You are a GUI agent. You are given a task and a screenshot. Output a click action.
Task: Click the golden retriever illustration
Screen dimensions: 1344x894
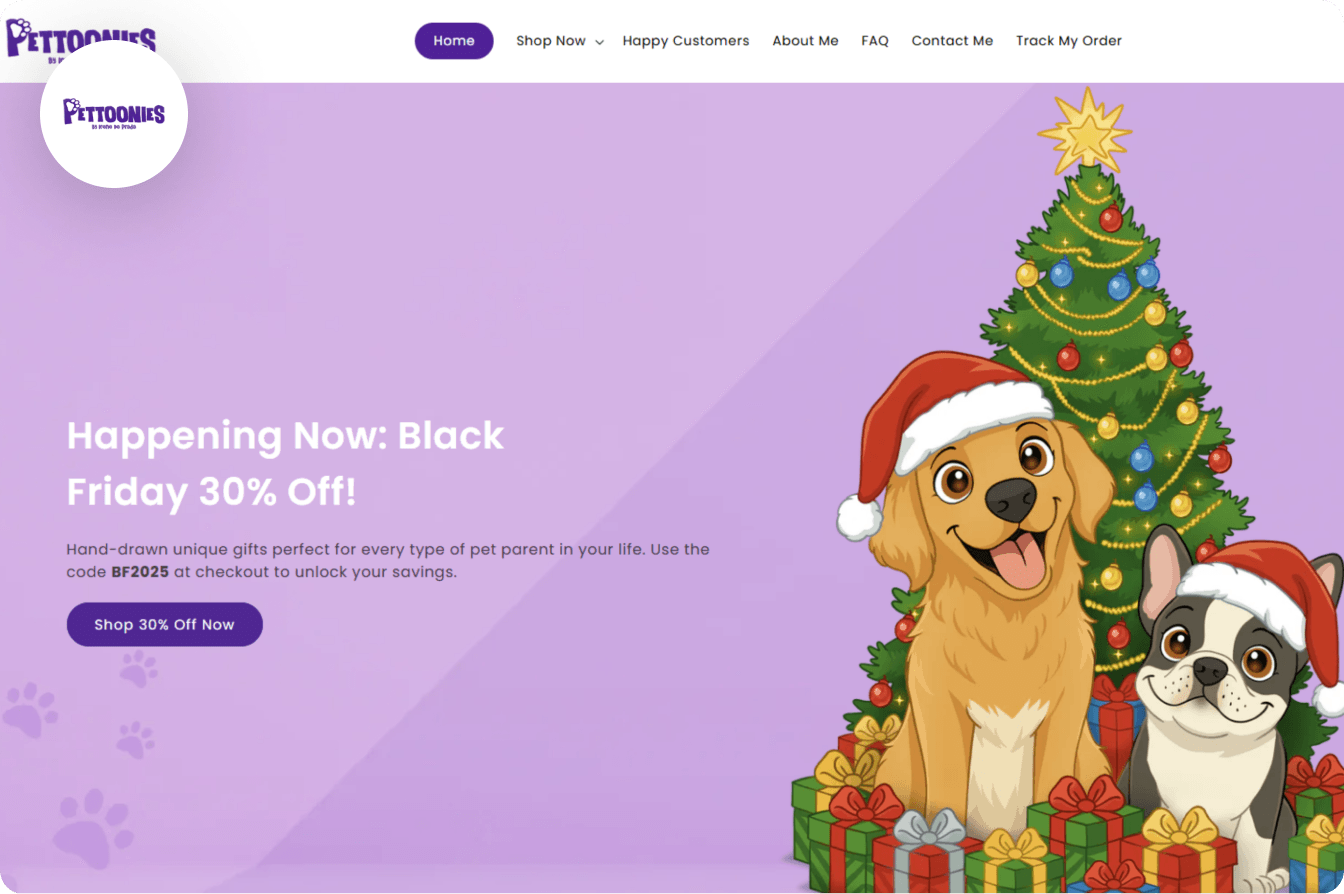(985, 610)
